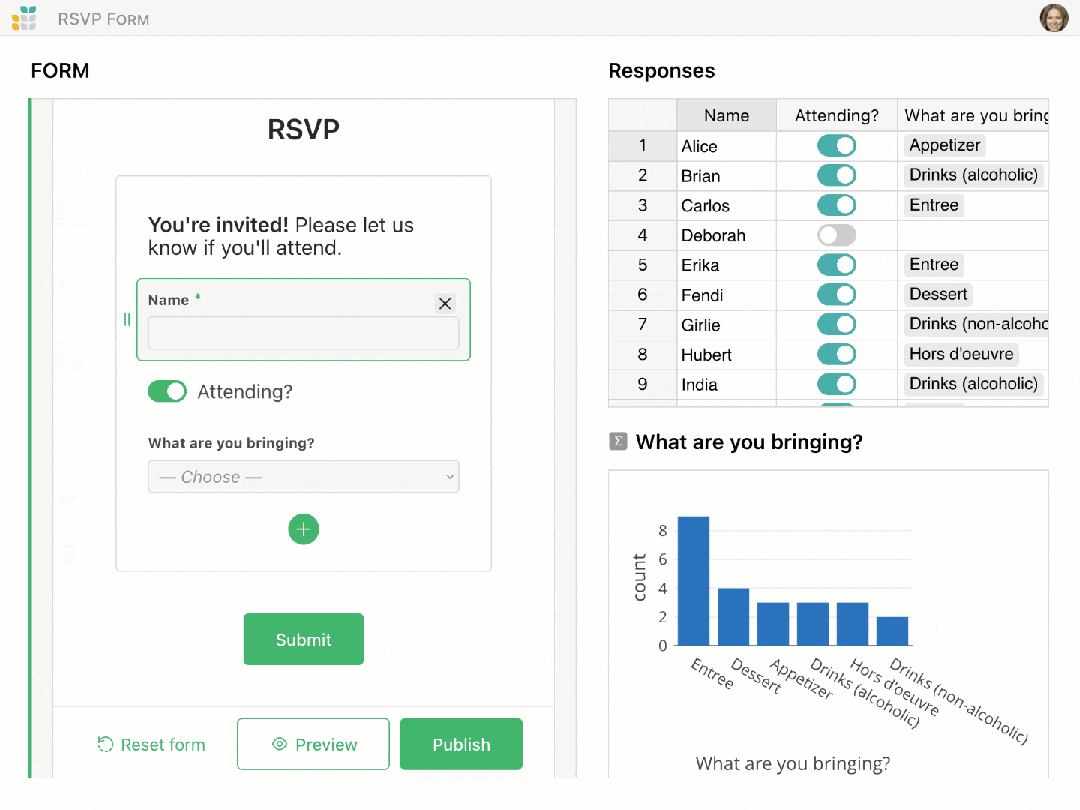Click the 'Fendi' name cell
The height and width of the screenshot is (810, 1080).
tap(727, 295)
